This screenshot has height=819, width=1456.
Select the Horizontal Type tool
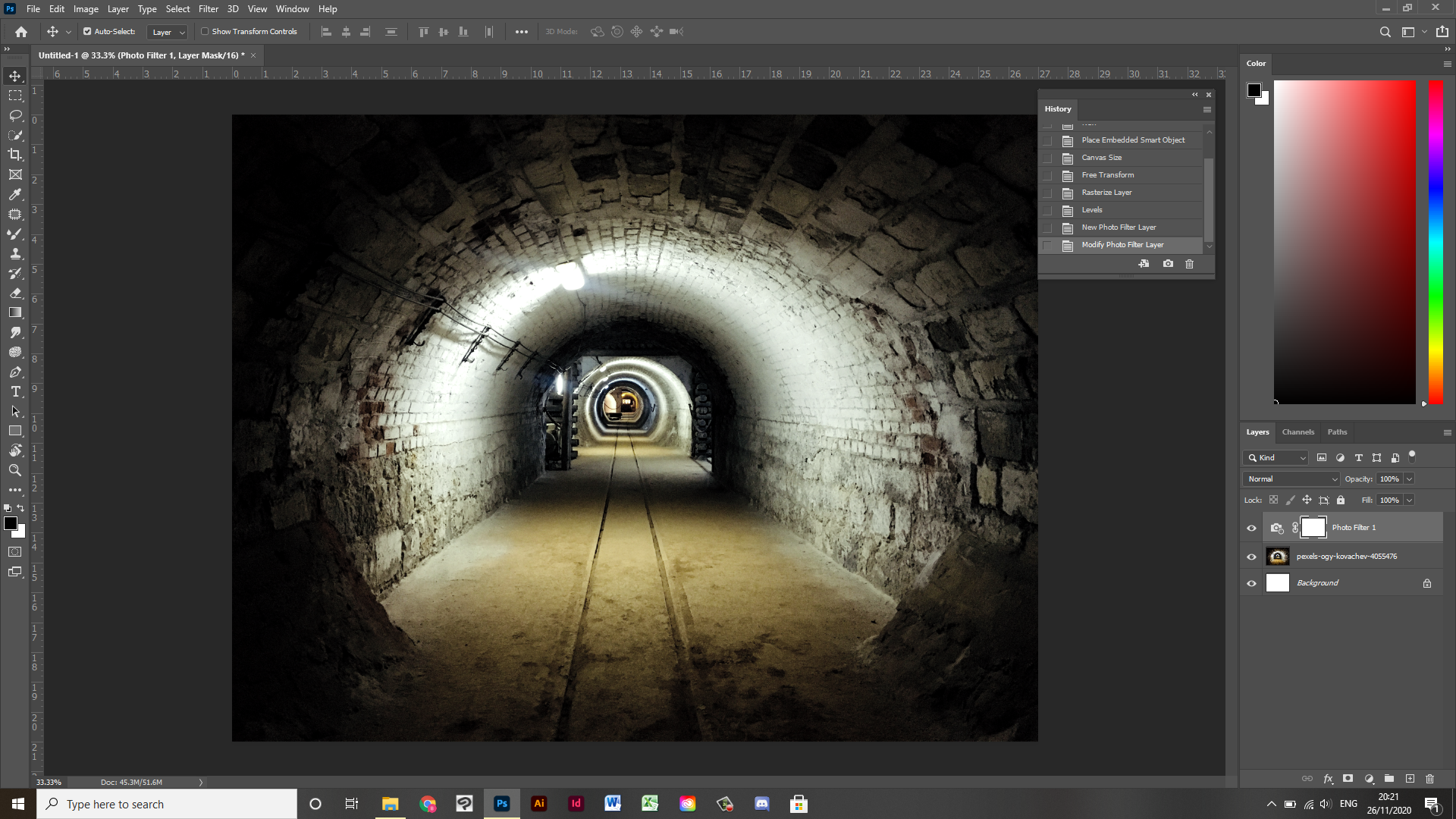(x=15, y=391)
